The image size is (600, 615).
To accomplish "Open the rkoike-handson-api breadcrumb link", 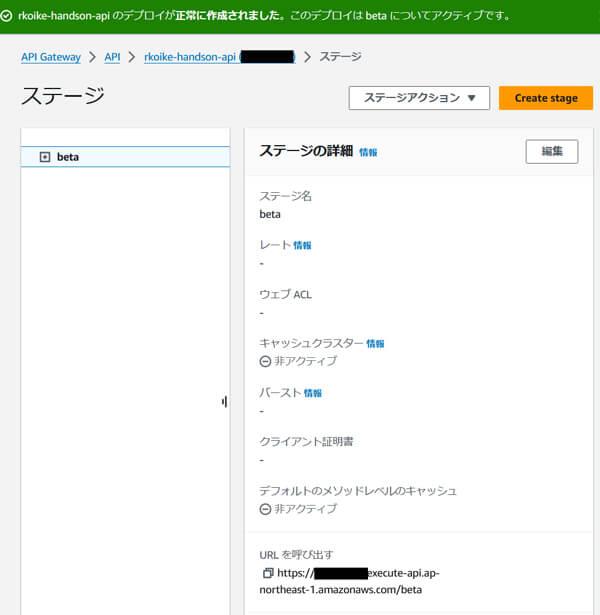I will [219, 57].
